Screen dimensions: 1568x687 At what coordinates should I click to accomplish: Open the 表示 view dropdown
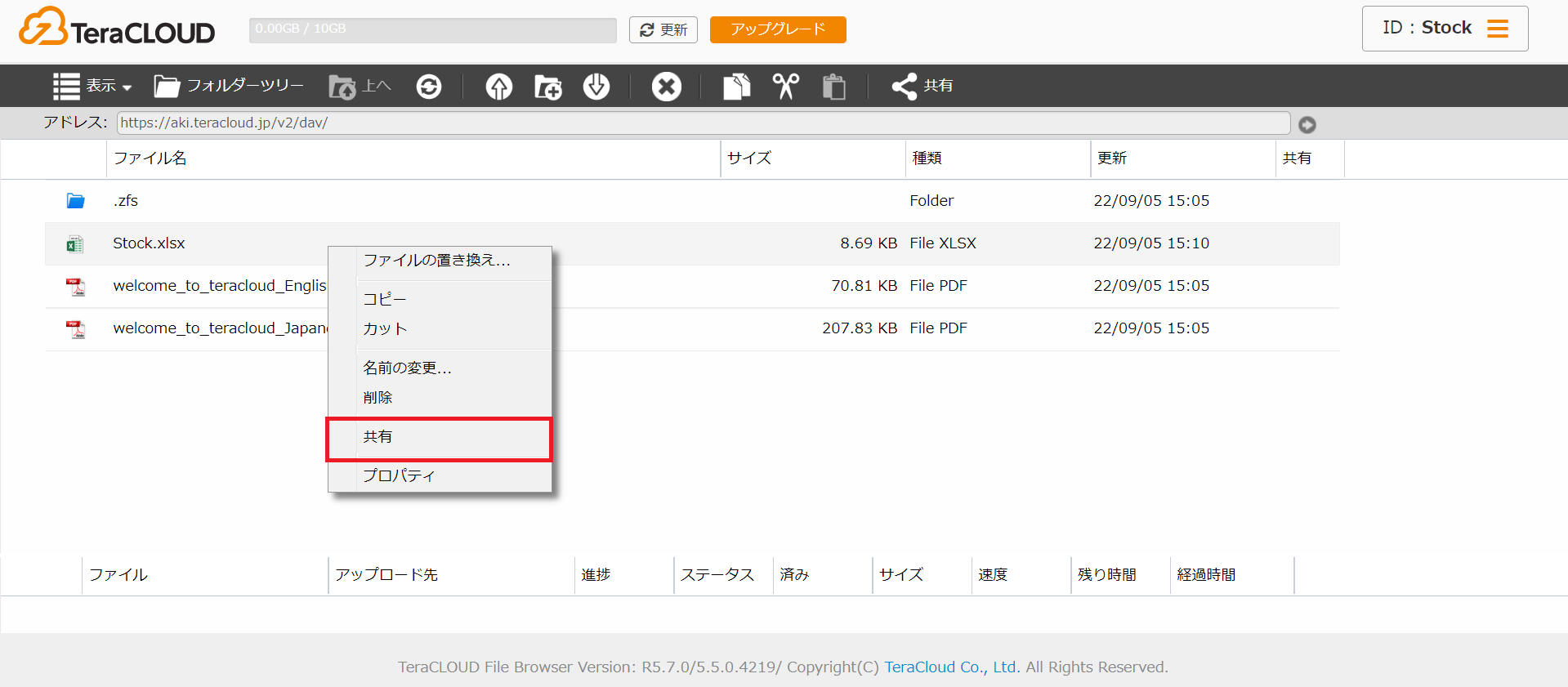[92, 86]
